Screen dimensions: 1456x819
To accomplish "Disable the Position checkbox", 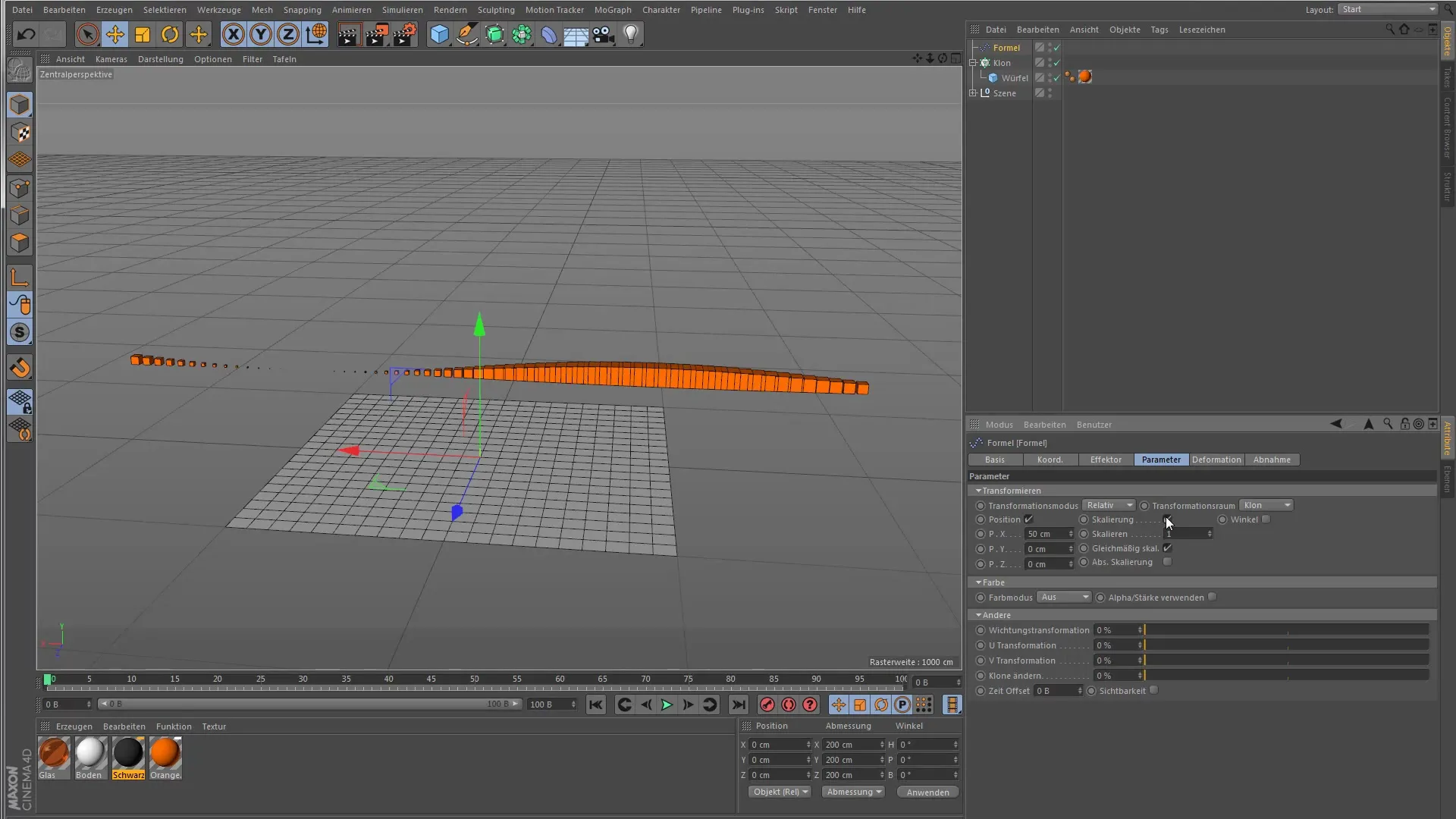I will pyautogui.click(x=1029, y=519).
